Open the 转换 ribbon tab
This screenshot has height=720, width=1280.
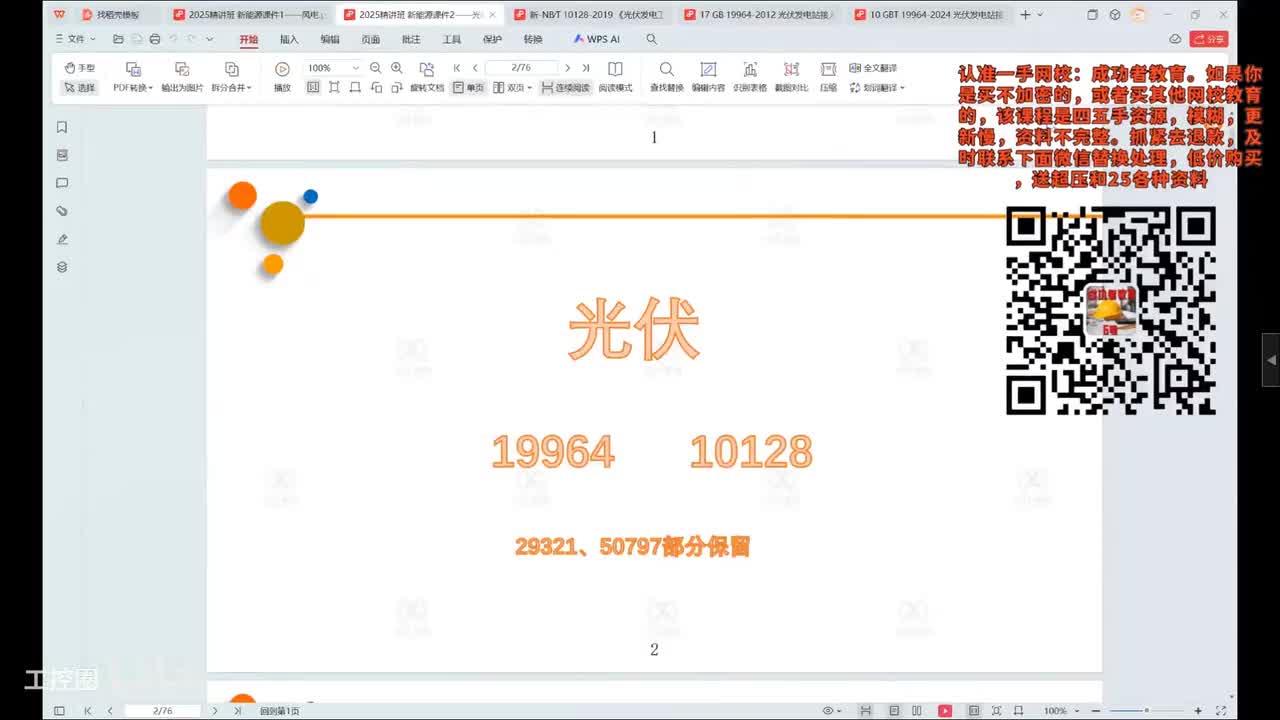[x=533, y=39]
